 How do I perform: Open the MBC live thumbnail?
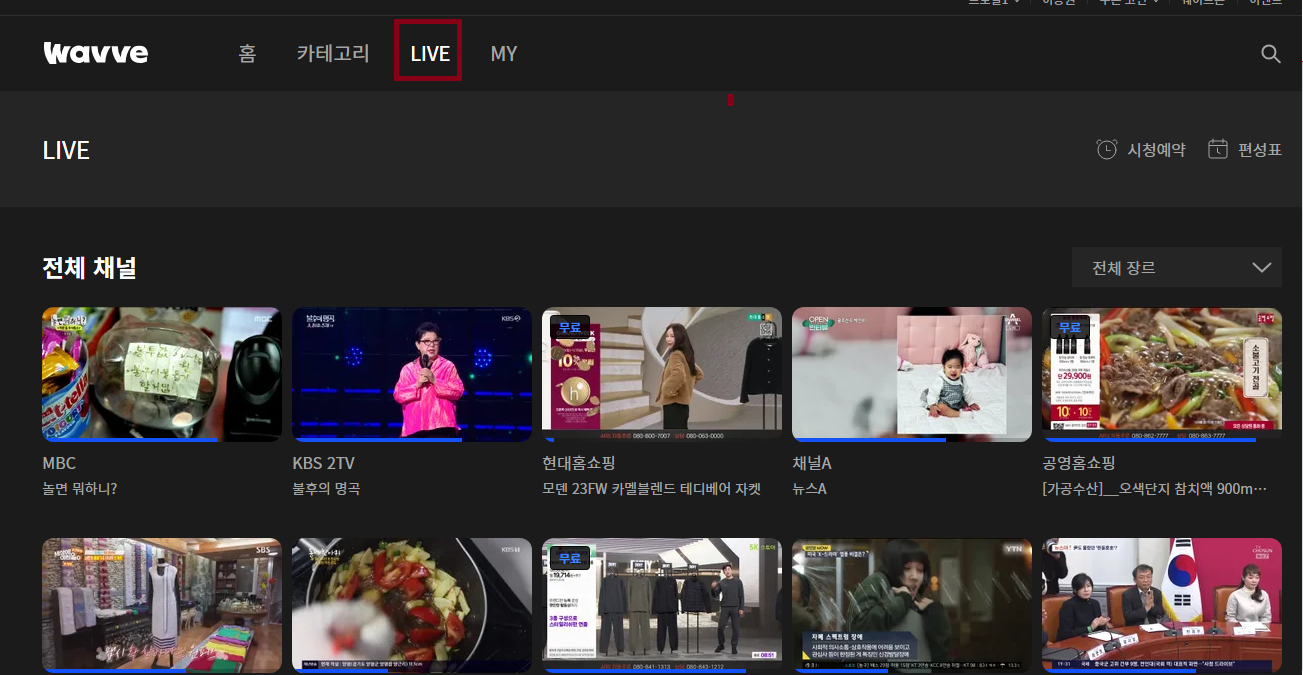pos(162,374)
